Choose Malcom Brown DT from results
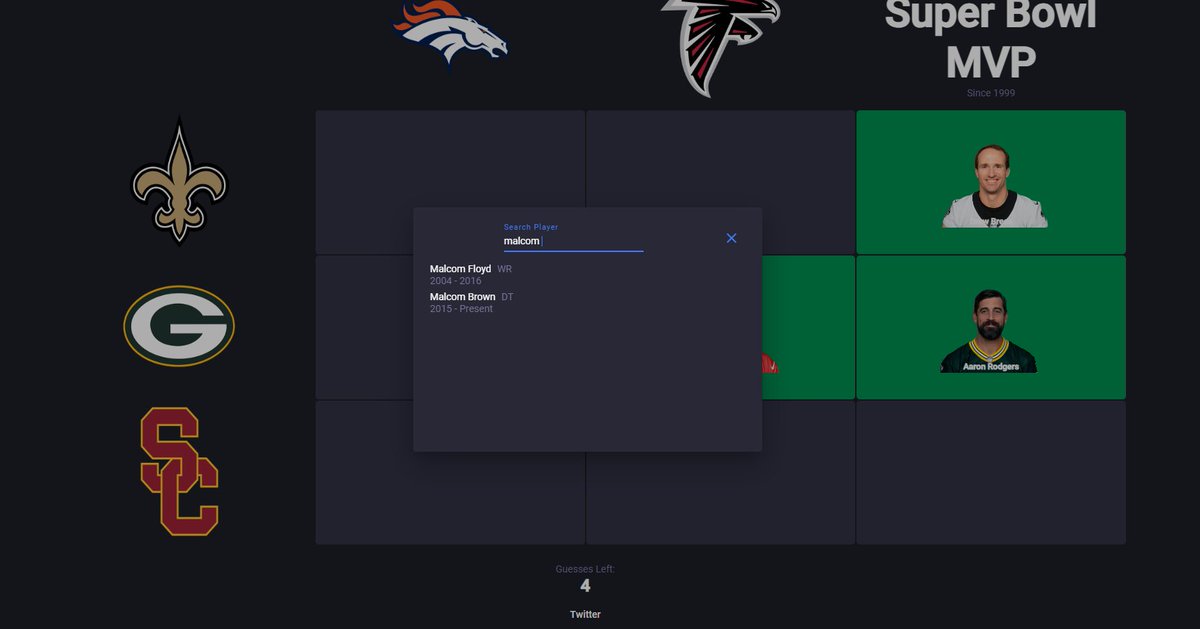This screenshot has width=1200, height=629. point(472,303)
